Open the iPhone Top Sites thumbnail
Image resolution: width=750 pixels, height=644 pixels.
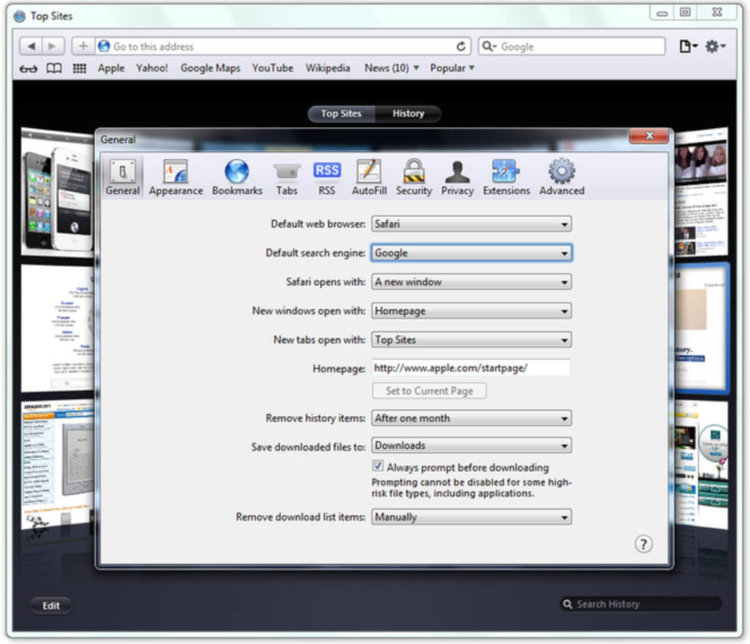(57, 193)
